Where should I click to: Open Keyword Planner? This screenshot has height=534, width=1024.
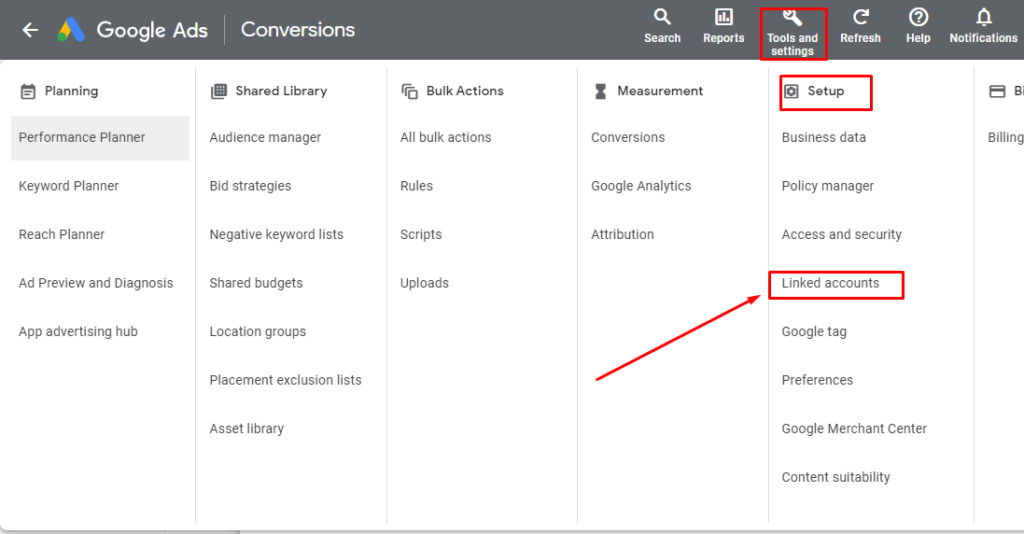[x=69, y=186]
